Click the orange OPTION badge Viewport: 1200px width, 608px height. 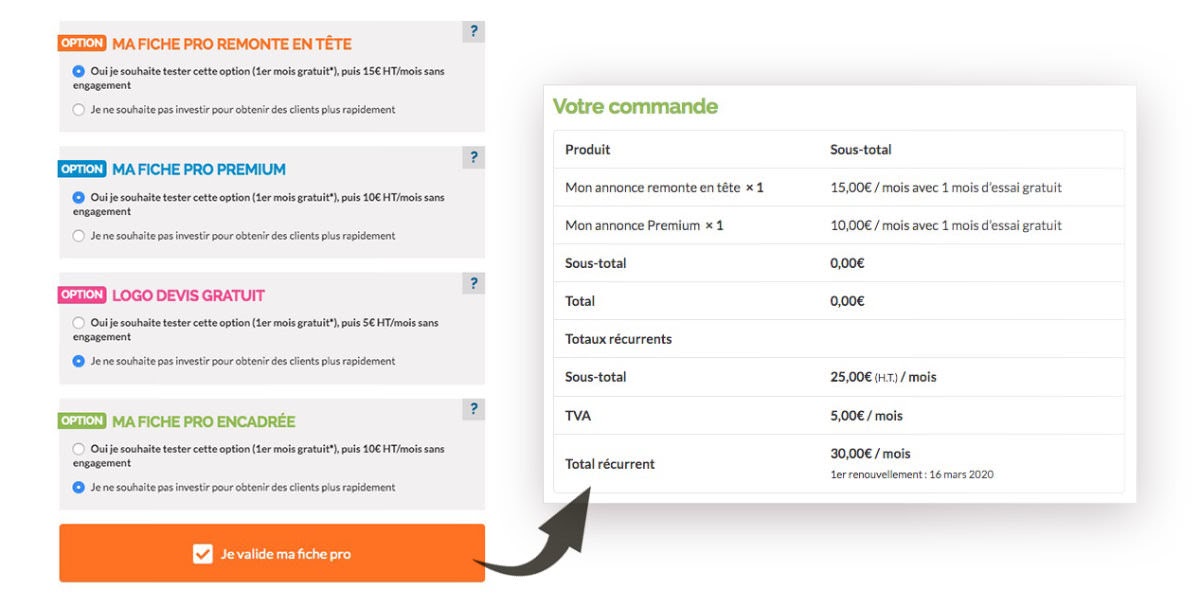[x=81, y=43]
